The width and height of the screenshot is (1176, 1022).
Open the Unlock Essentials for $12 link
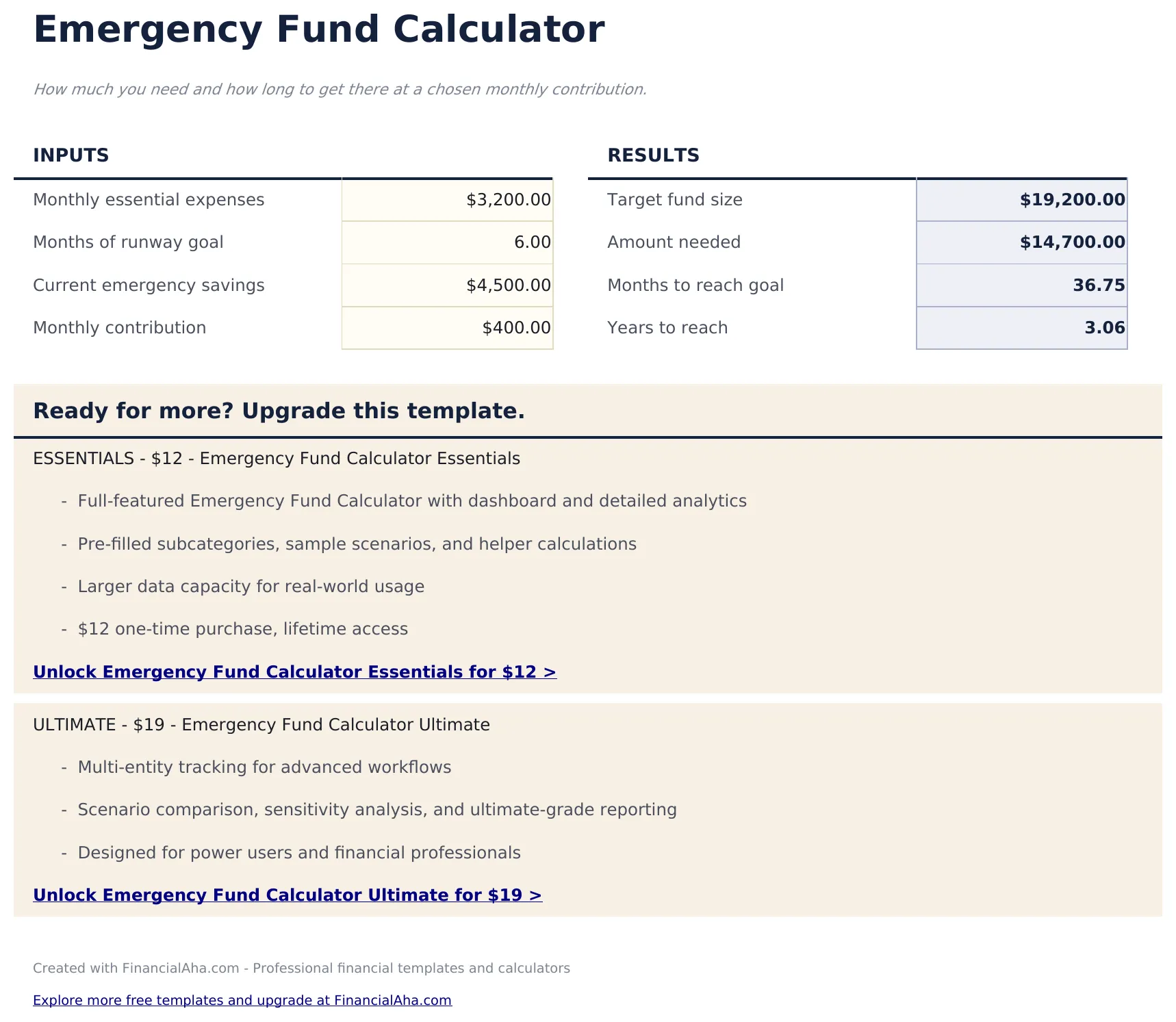294,672
